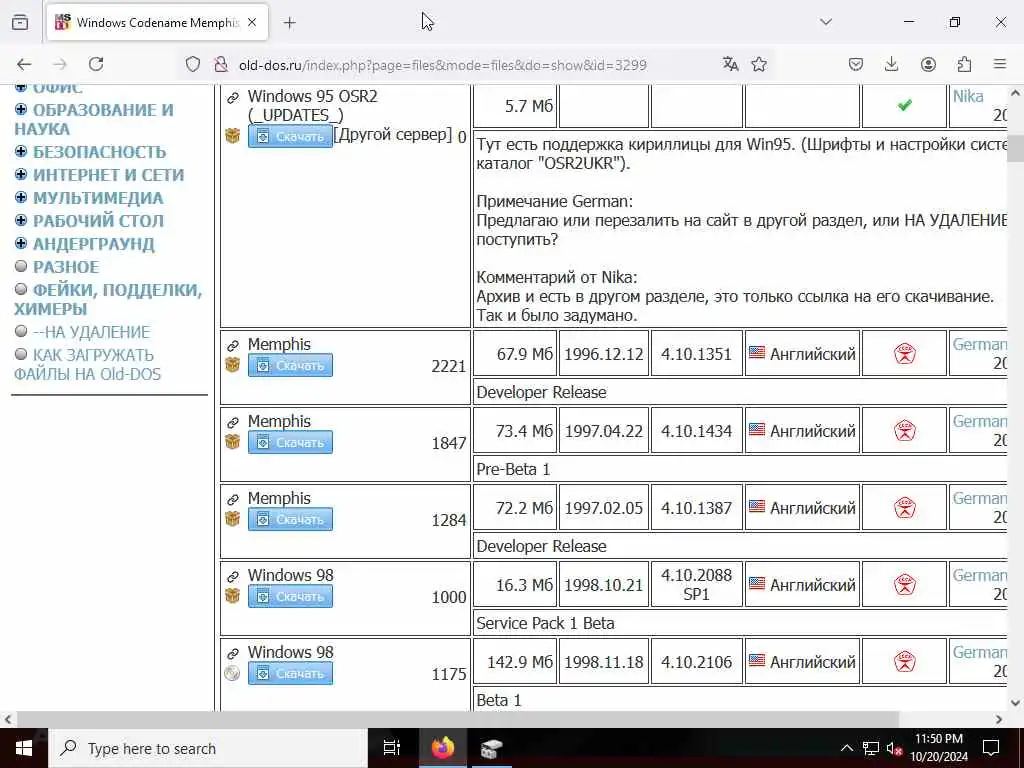Image resolution: width=1024 pixels, height=768 pixels.
Task: Download Windows 95 OSR2 updates
Action: [x=290, y=136]
